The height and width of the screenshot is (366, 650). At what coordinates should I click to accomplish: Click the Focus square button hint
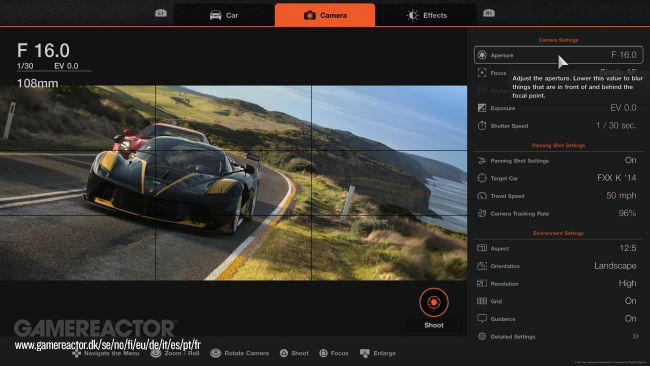[x=323, y=353]
